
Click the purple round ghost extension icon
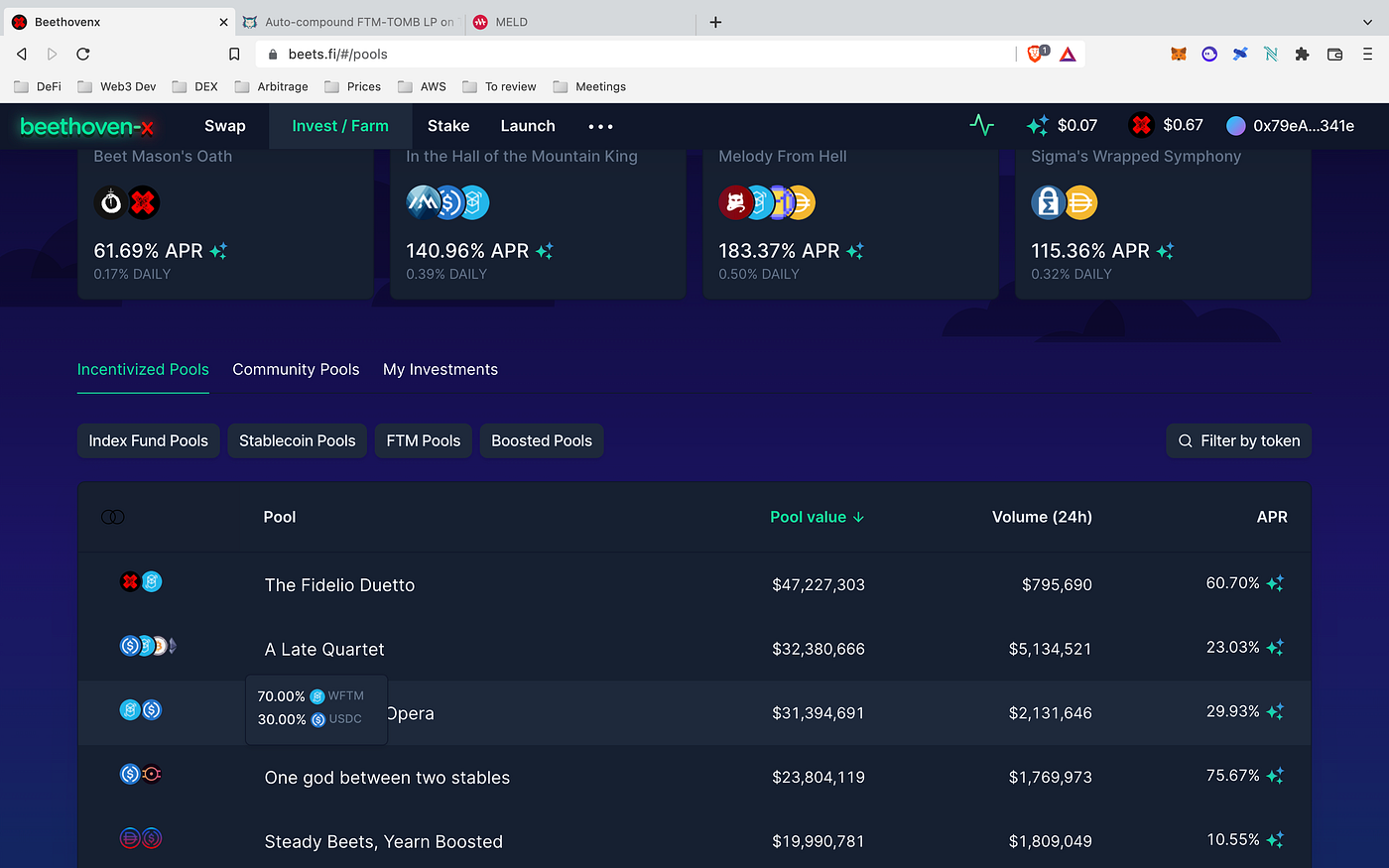pyautogui.click(x=1209, y=55)
